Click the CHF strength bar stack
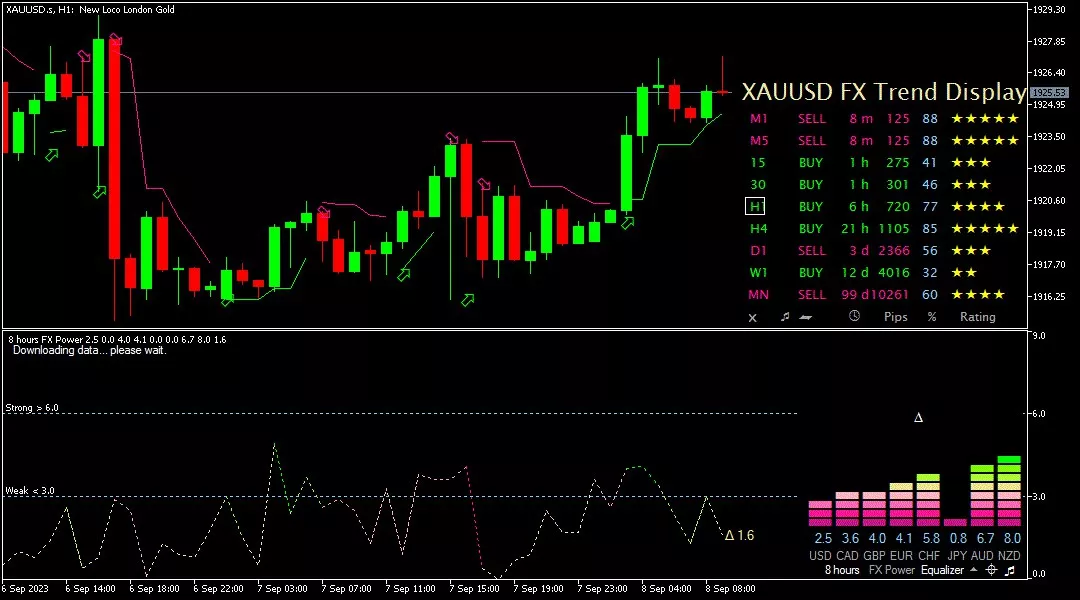Image resolution: width=1080 pixels, height=600 pixels. pyautogui.click(x=928, y=500)
